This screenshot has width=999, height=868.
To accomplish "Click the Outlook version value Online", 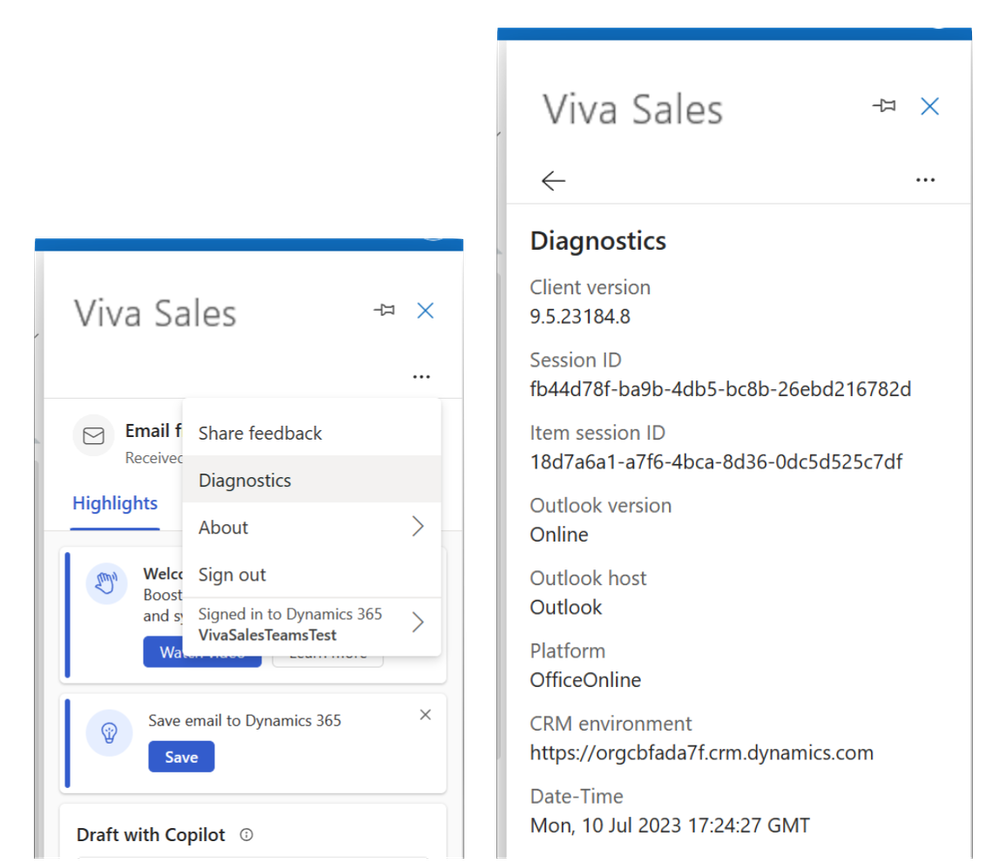I will 559,535.
